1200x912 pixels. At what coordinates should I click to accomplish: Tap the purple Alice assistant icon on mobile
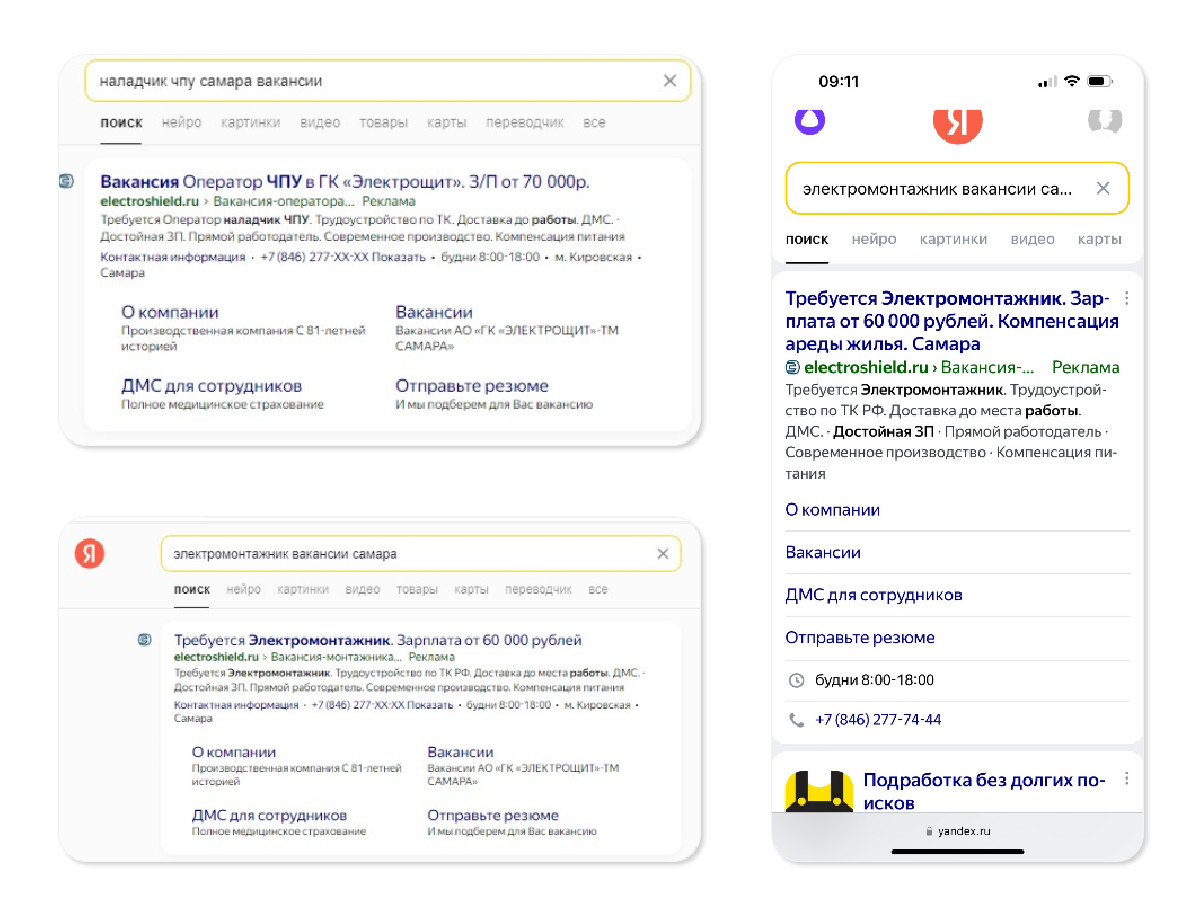tap(810, 121)
